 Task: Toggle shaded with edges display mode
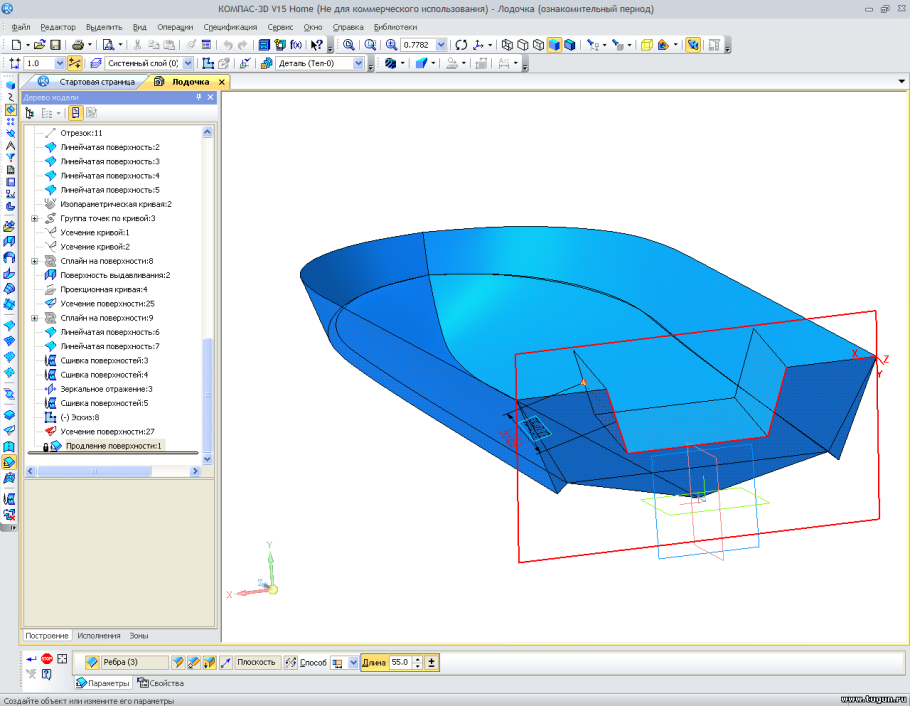coord(570,45)
